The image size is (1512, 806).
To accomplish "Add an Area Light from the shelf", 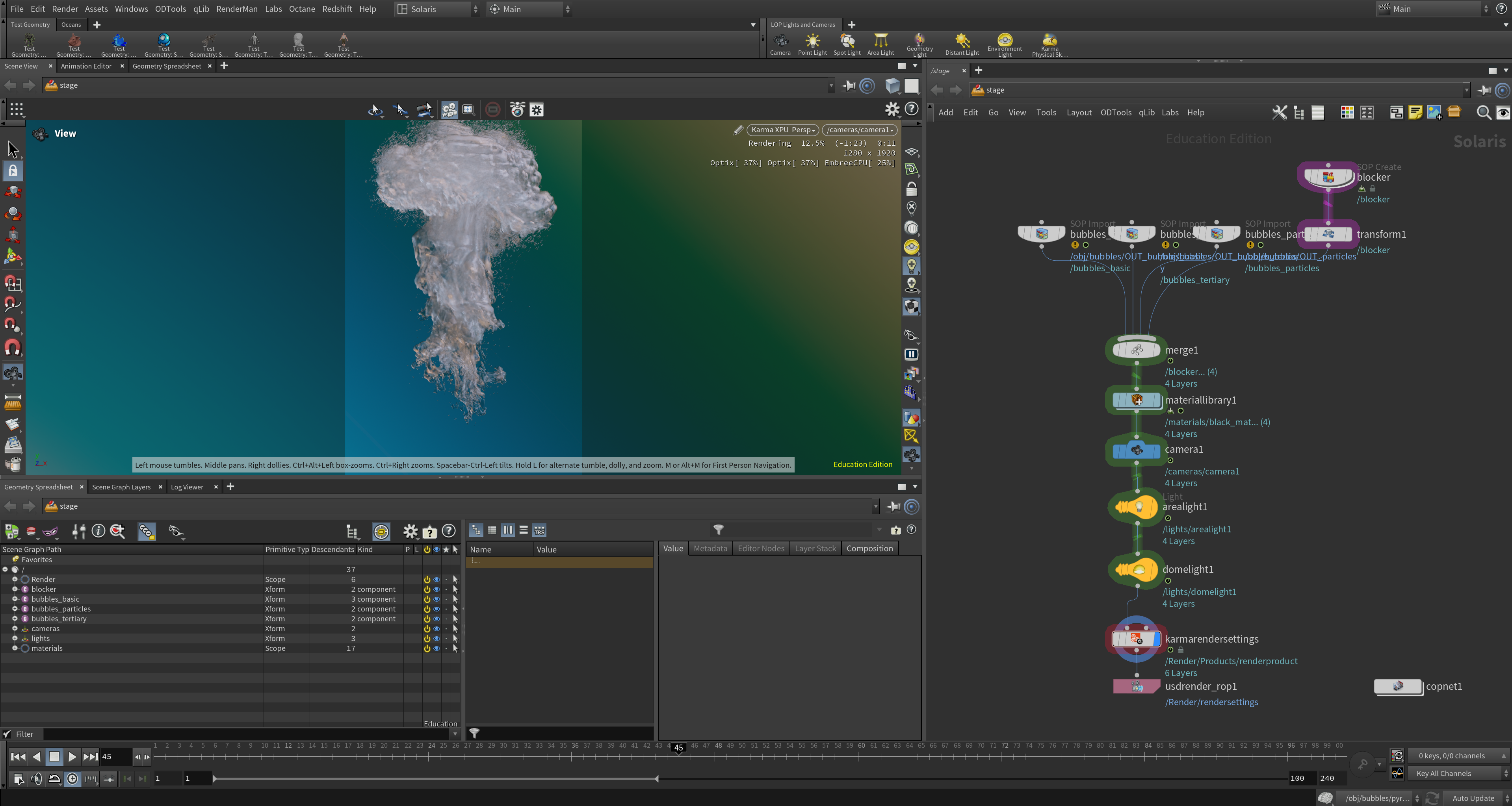I will click(x=880, y=44).
